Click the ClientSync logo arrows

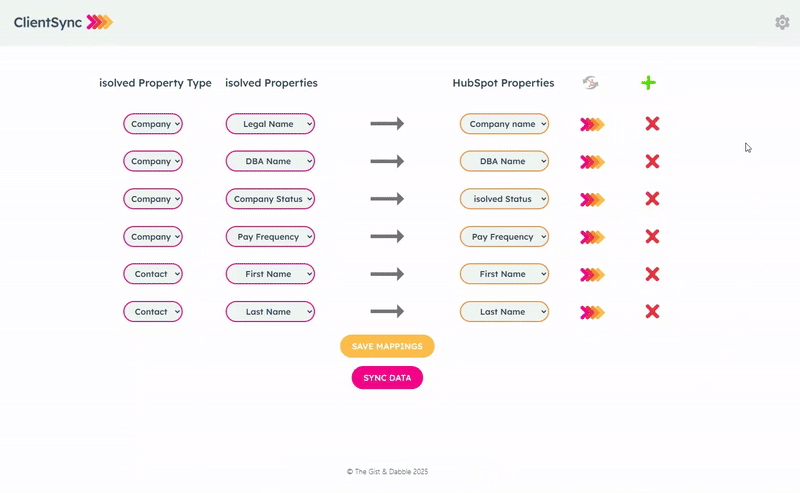coord(99,22)
